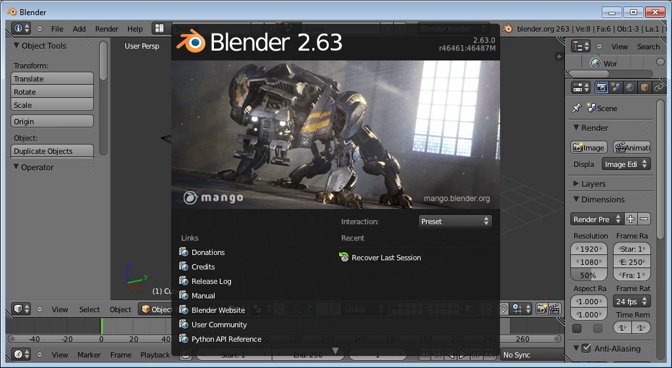672x368 pixels.
Task: Switch to the Scene properties tab icon
Action: [x=616, y=88]
